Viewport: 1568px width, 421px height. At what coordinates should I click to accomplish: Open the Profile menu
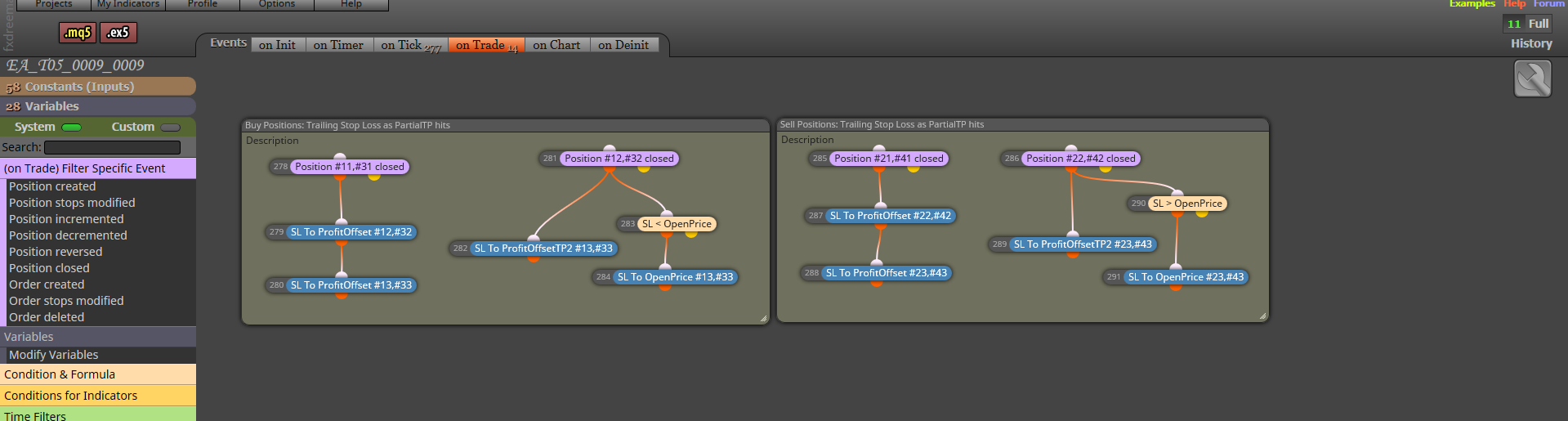[203, 4]
